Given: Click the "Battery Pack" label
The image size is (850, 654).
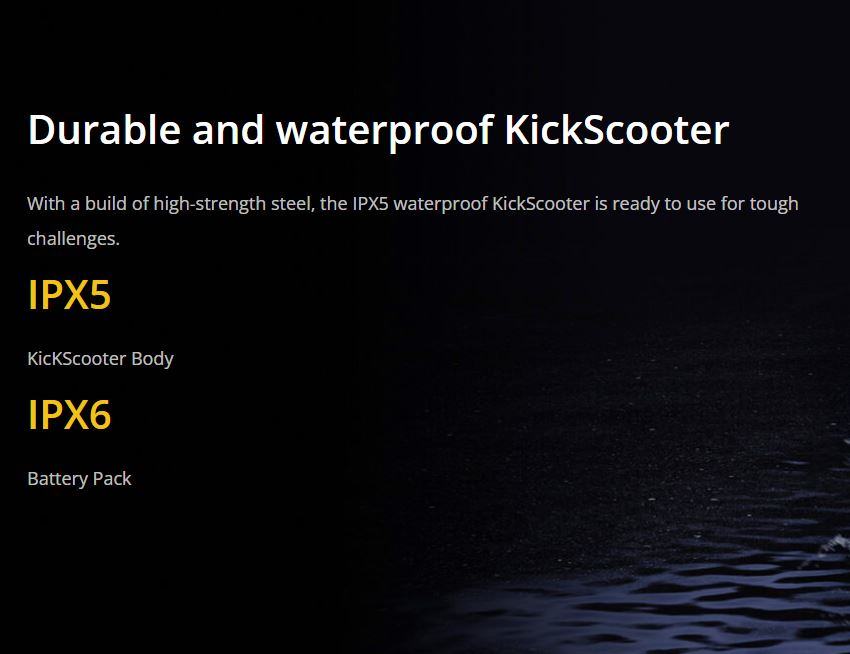Looking at the screenshot, I should (x=79, y=479).
